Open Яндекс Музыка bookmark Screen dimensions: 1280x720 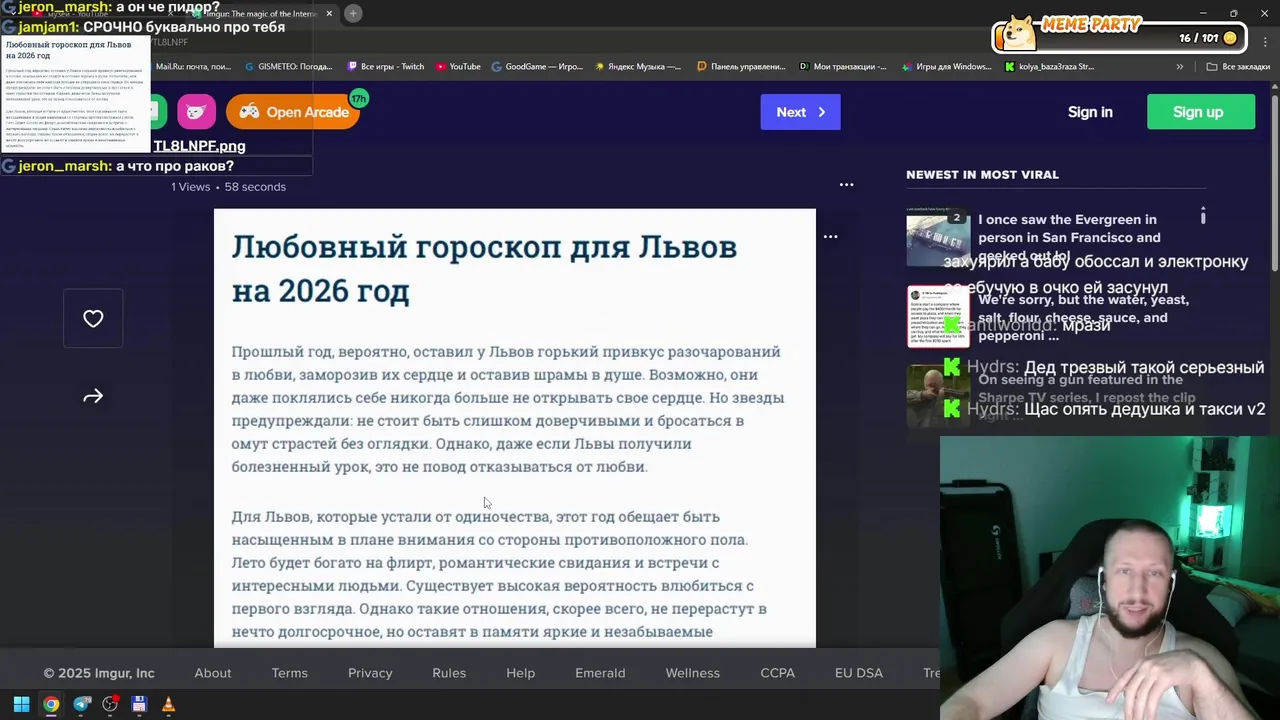click(x=638, y=67)
